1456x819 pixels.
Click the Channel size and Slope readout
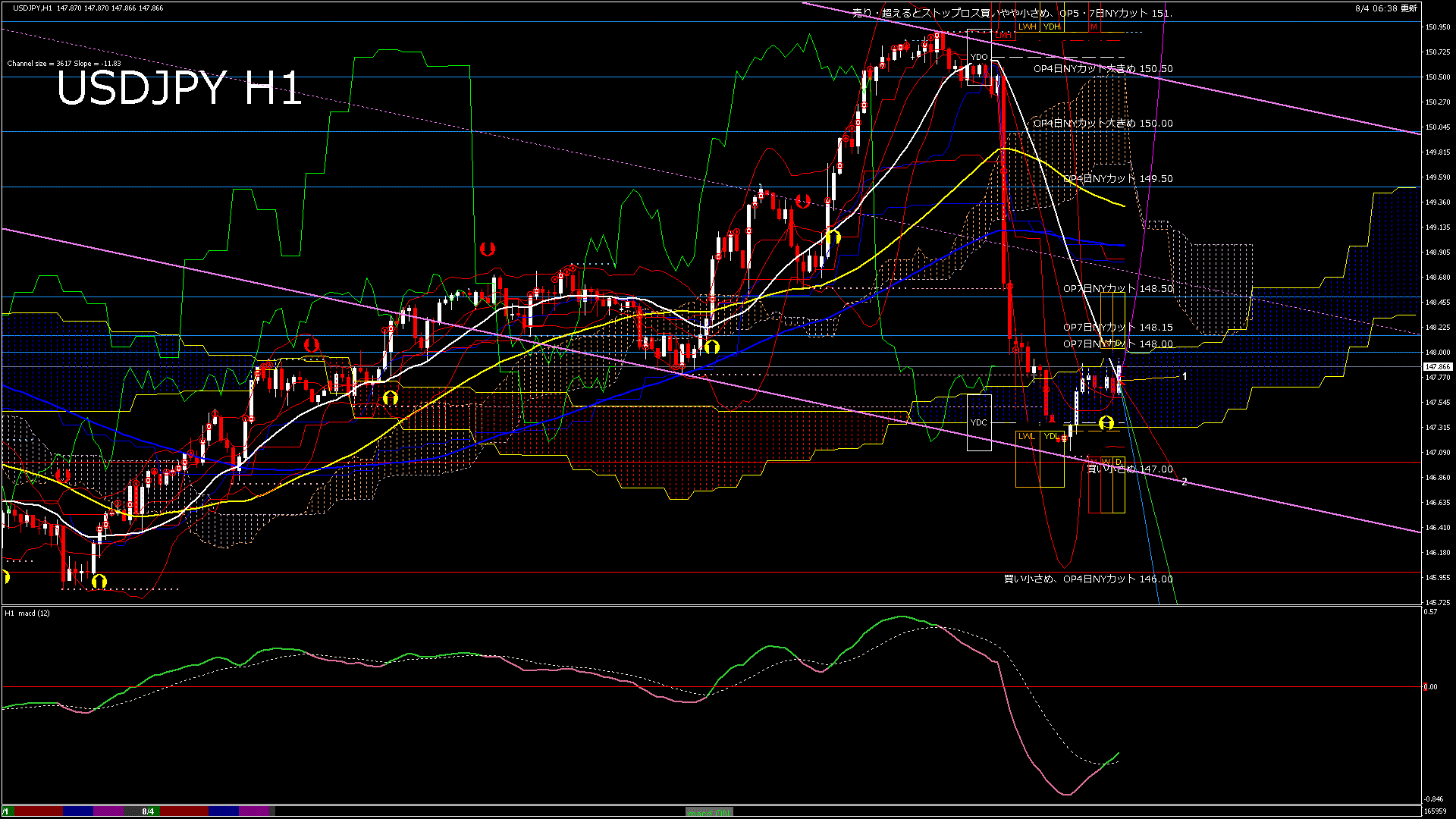[64, 64]
